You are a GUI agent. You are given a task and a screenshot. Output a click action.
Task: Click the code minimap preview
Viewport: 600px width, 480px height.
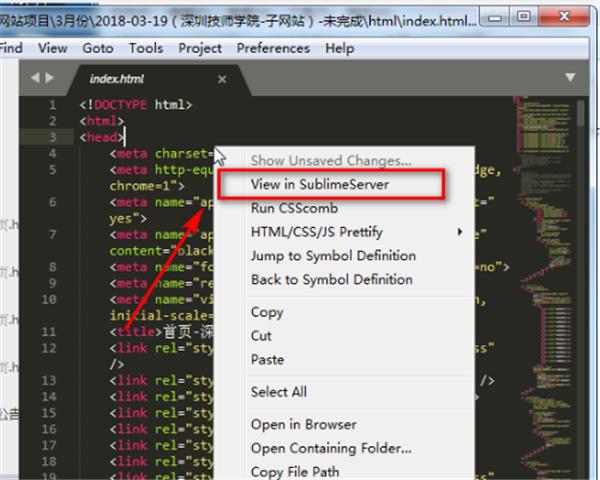[x=544, y=268]
